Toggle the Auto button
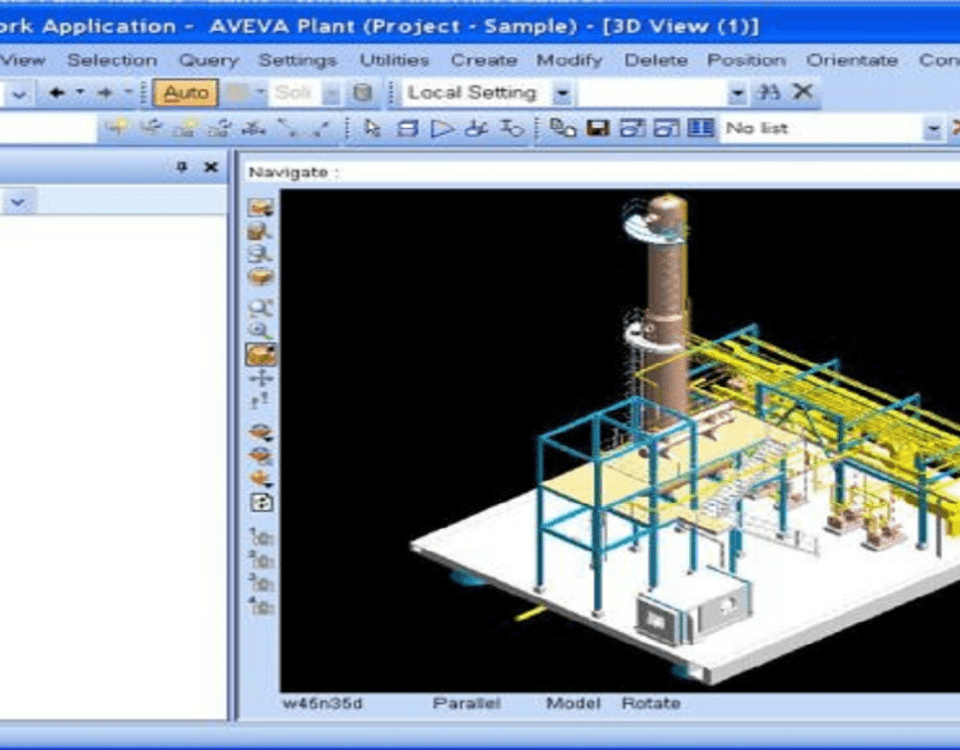960x750 pixels. [x=186, y=93]
